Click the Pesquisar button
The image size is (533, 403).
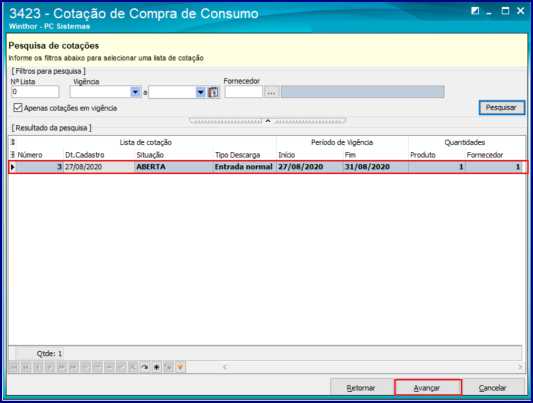(x=502, y=108)
